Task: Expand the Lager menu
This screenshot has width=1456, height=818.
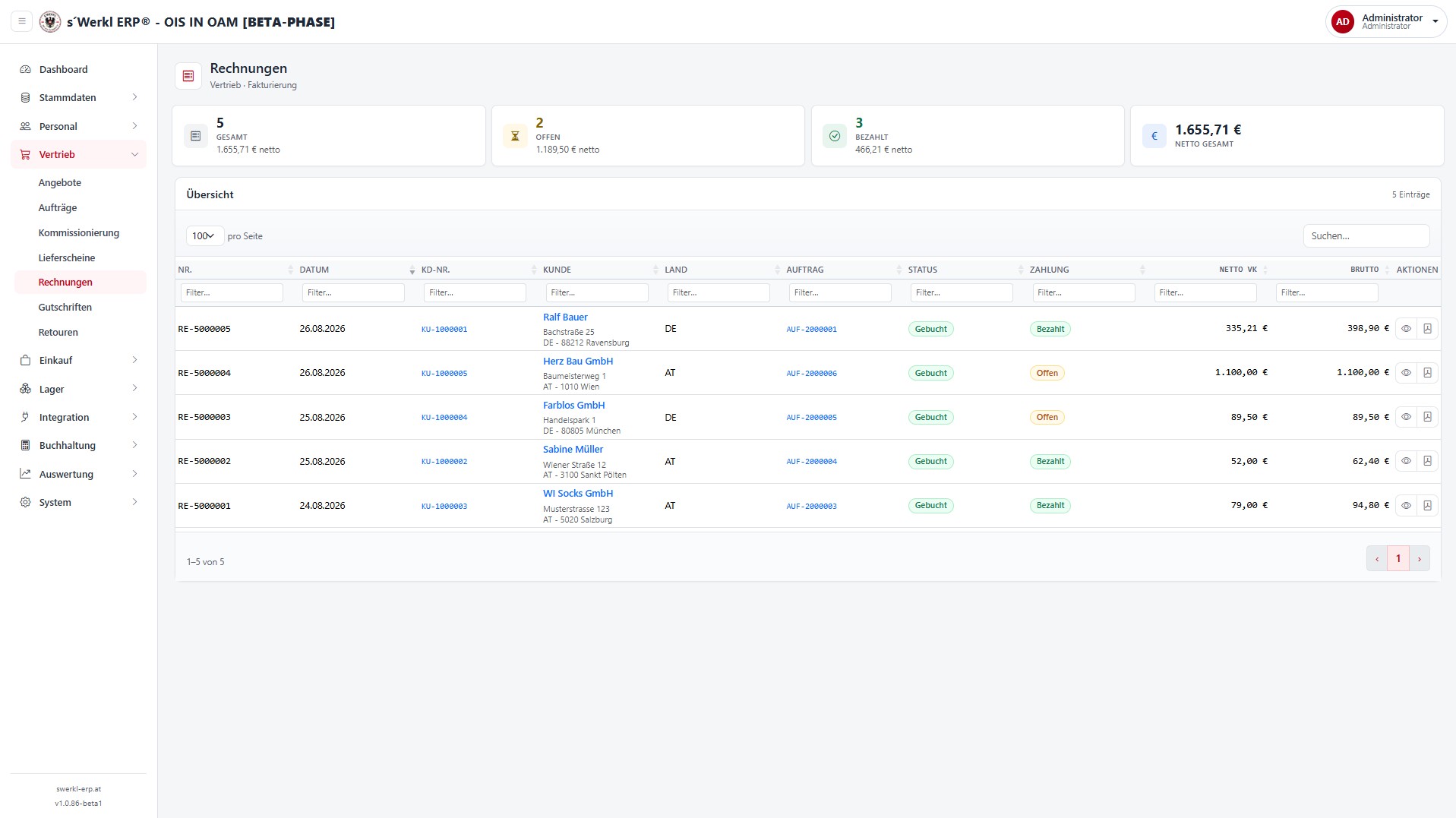Action: [x=79, y=389]
